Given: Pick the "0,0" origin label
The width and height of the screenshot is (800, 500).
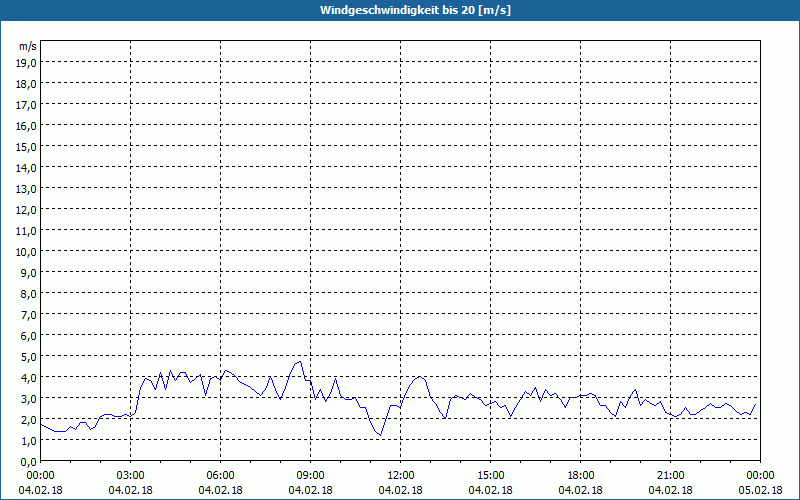Looking at the screenshot, I should point(28,462).
